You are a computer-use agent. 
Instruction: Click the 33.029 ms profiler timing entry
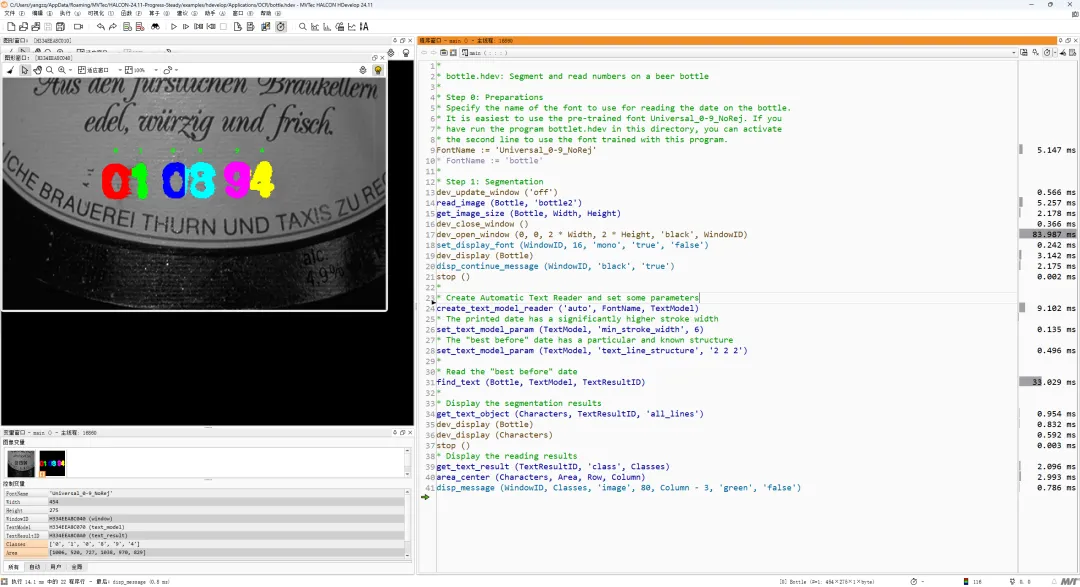1047,382
